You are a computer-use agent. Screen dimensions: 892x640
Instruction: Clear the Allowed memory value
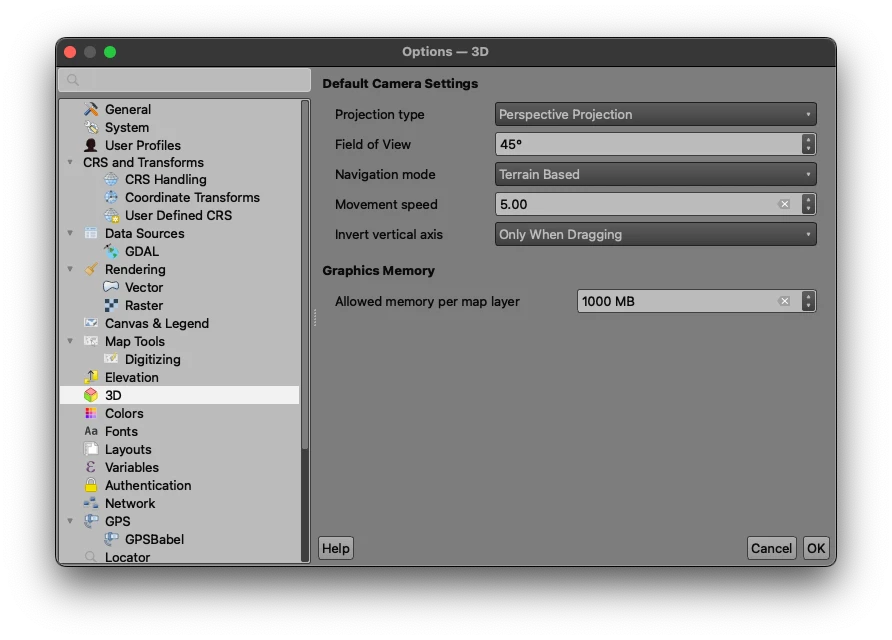(784, 302)
